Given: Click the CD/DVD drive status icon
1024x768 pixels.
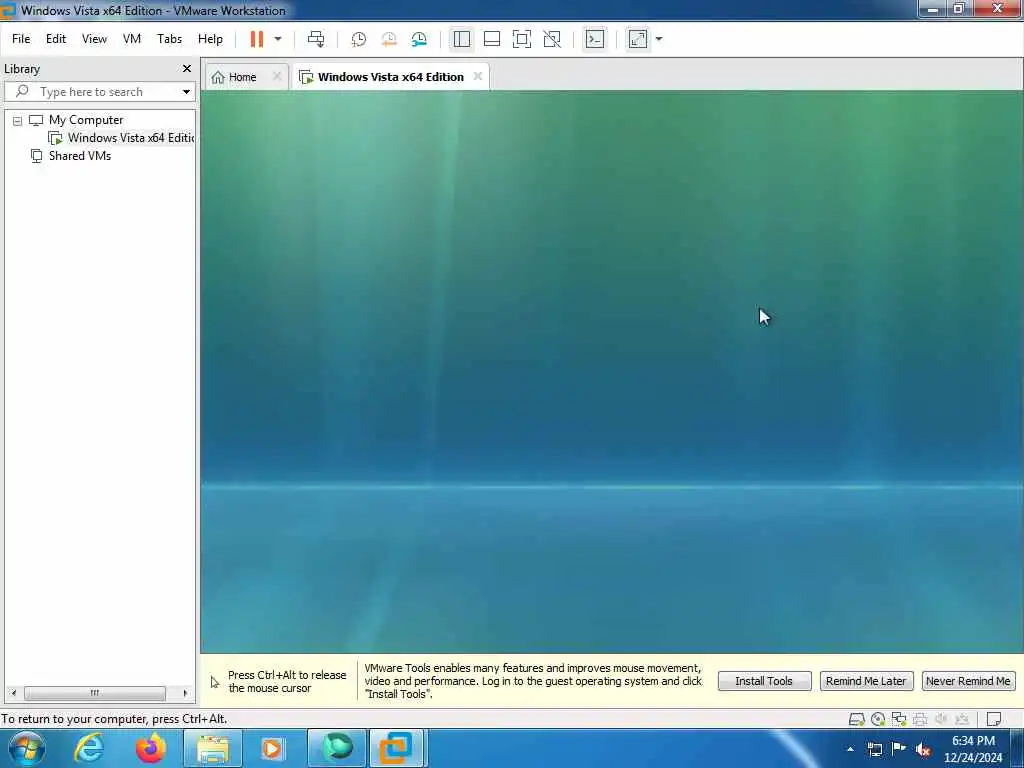Looking at the screenshot, I should coord(878,720).
